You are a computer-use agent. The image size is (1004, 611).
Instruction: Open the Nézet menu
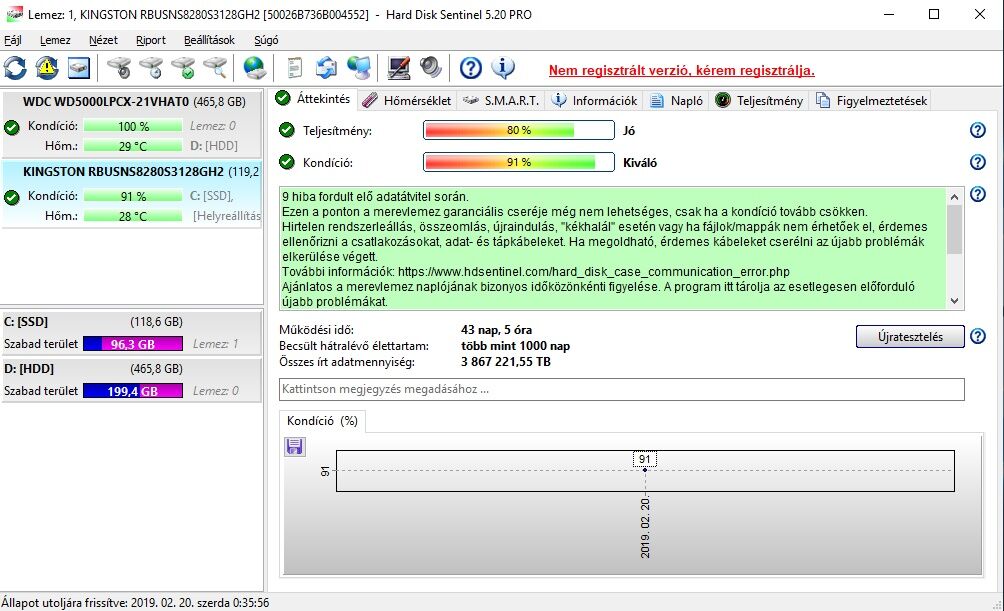[x=103, y=40]
